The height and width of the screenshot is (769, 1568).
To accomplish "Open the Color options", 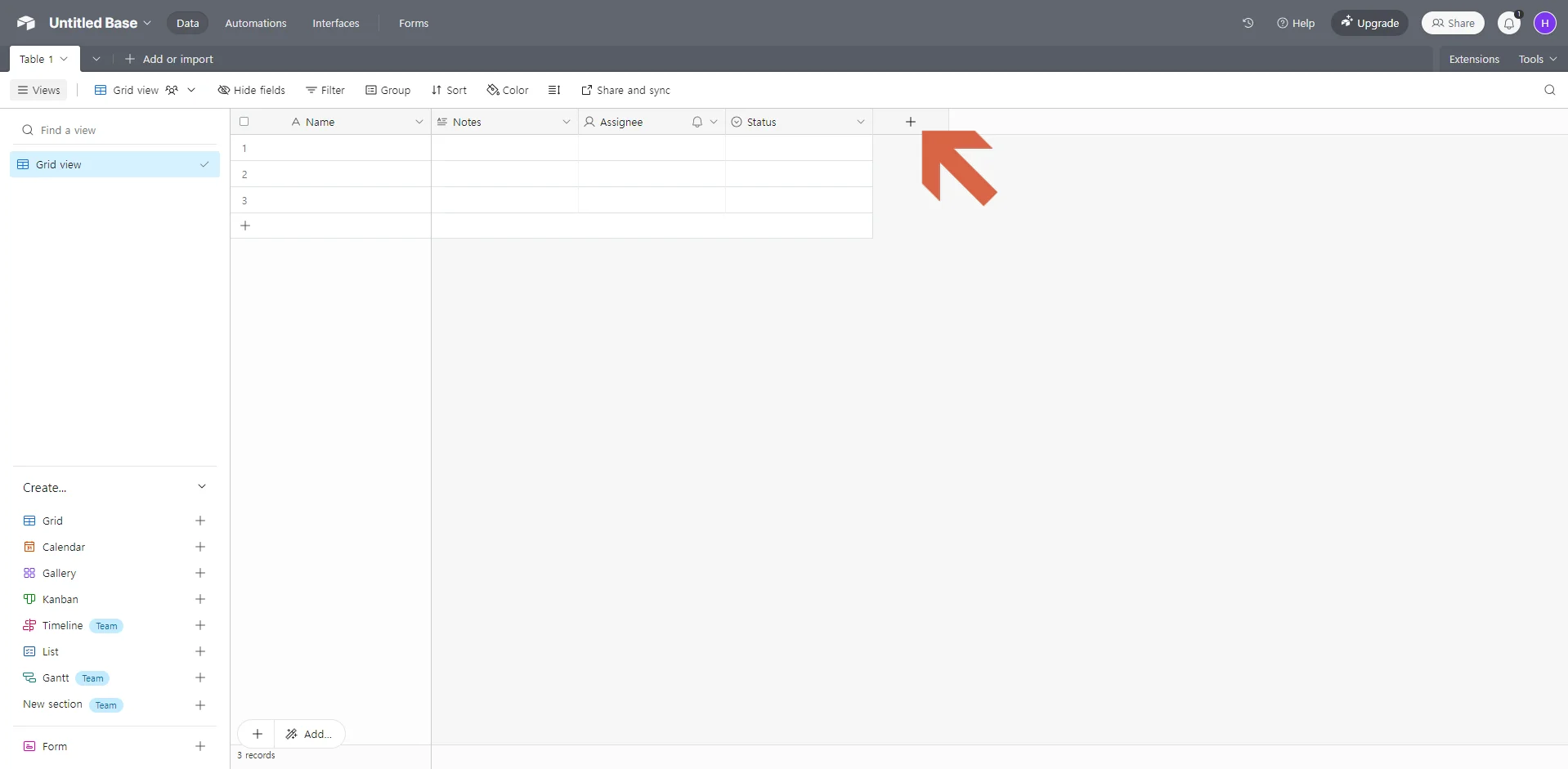I will point(508,90).
